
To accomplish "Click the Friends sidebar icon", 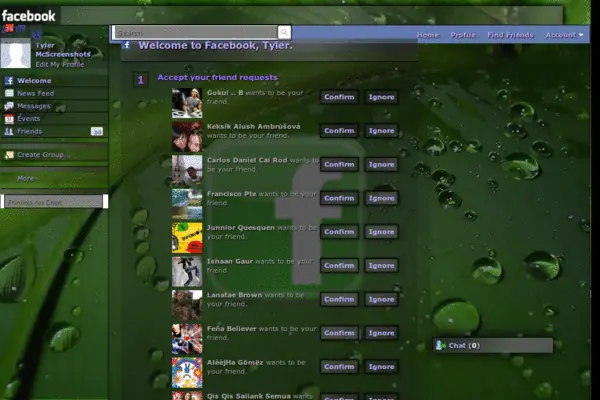I will (x=9, y=131).
